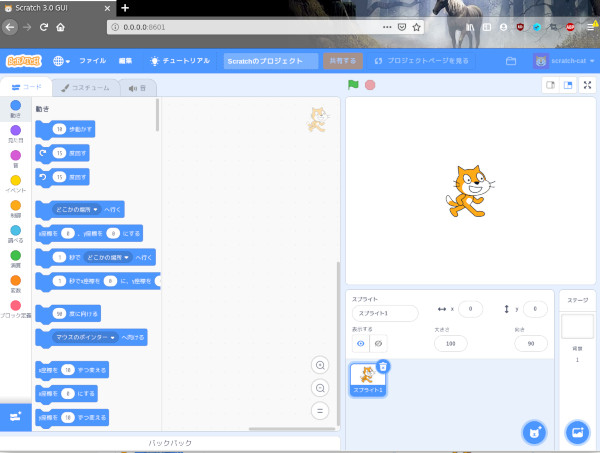Open the バックパック panel

pyautogui.click(x=170, y=443)
